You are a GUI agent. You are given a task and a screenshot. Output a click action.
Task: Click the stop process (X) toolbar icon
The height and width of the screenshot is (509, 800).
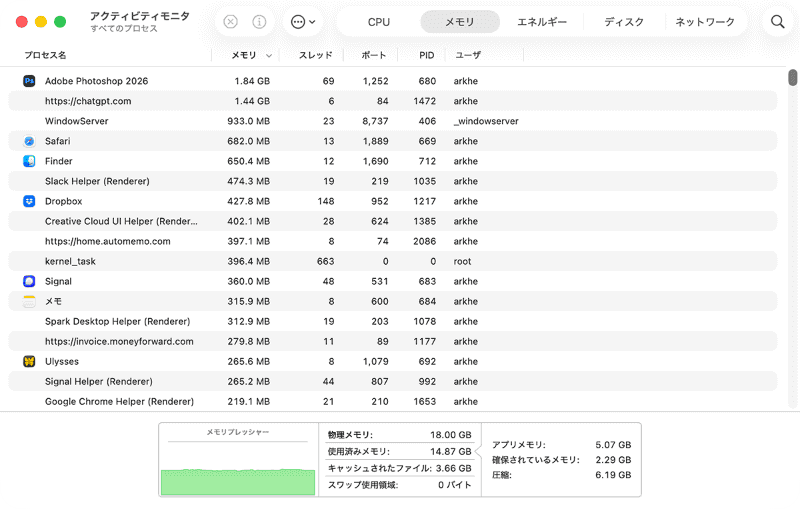pyautogui.click(x=231, y=22)
